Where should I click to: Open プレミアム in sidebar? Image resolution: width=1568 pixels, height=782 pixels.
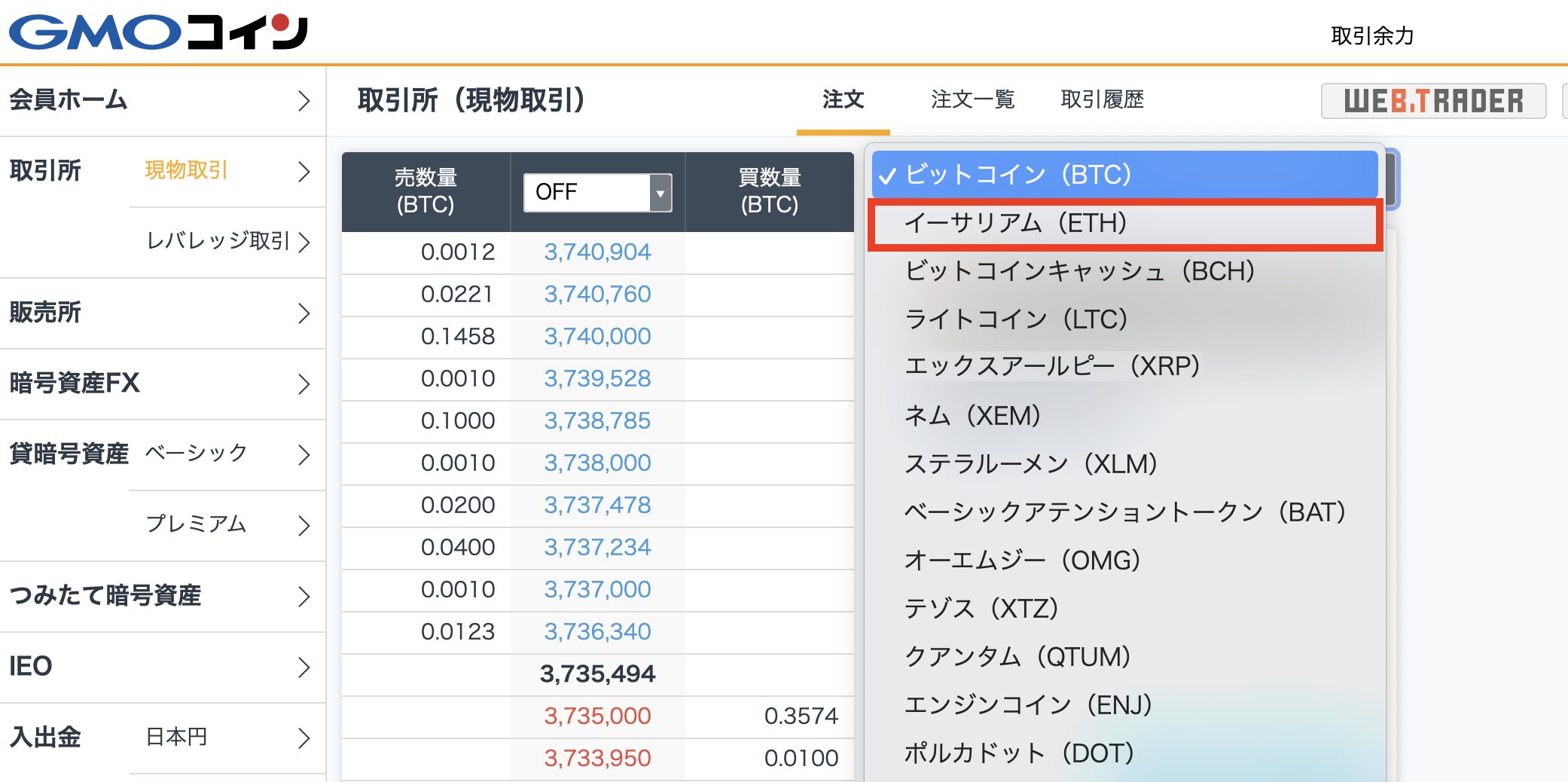pos(196,524)
